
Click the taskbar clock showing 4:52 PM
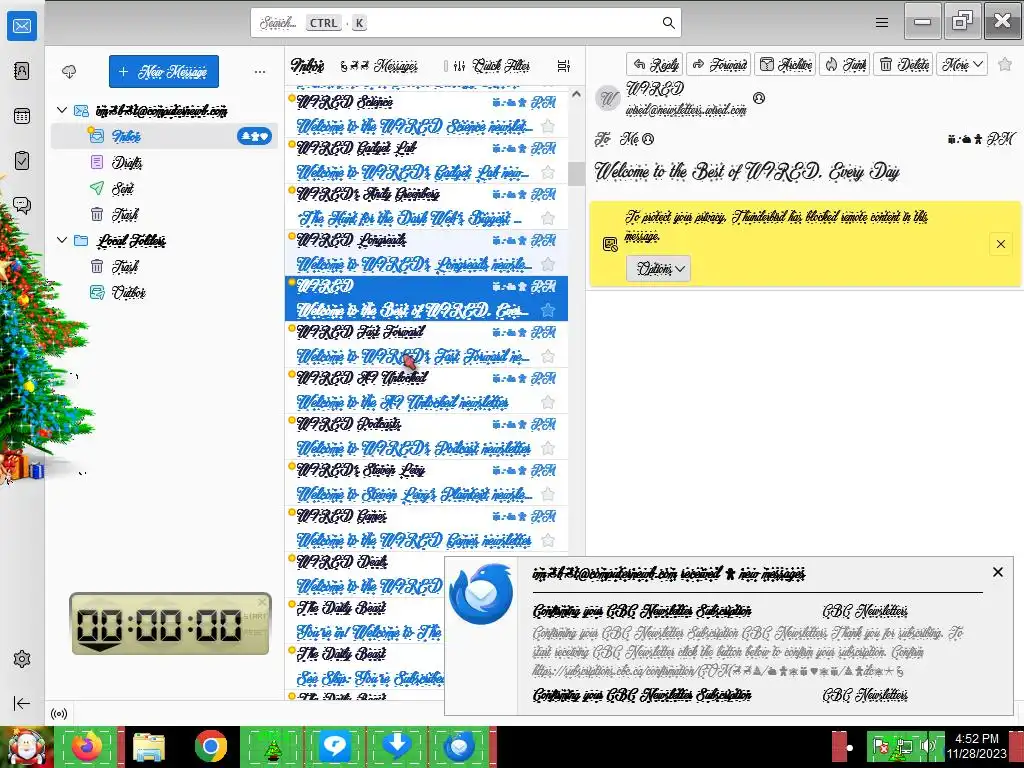976,746
